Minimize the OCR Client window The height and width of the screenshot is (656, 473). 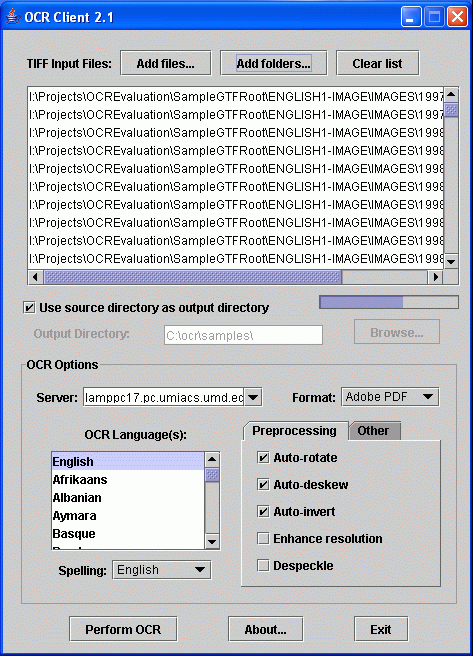pos(411,17)
